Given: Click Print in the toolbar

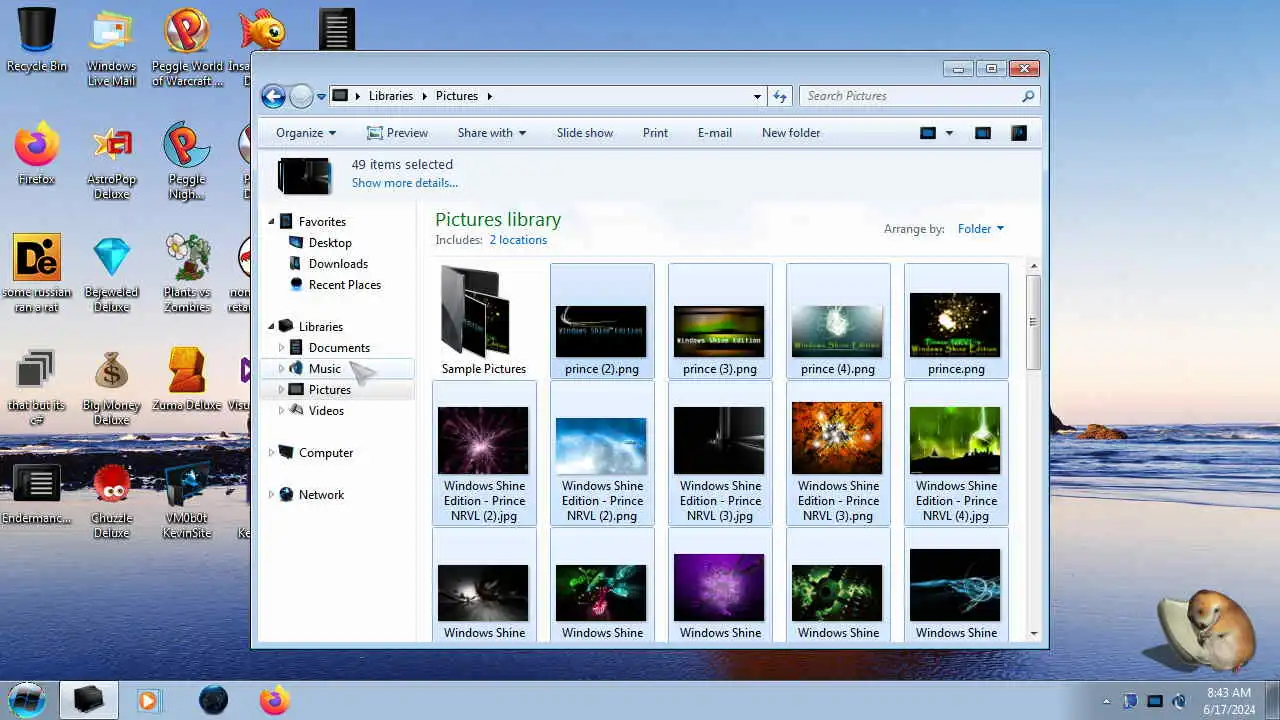Looking at the screenshot, I should [x=655, y=133].
